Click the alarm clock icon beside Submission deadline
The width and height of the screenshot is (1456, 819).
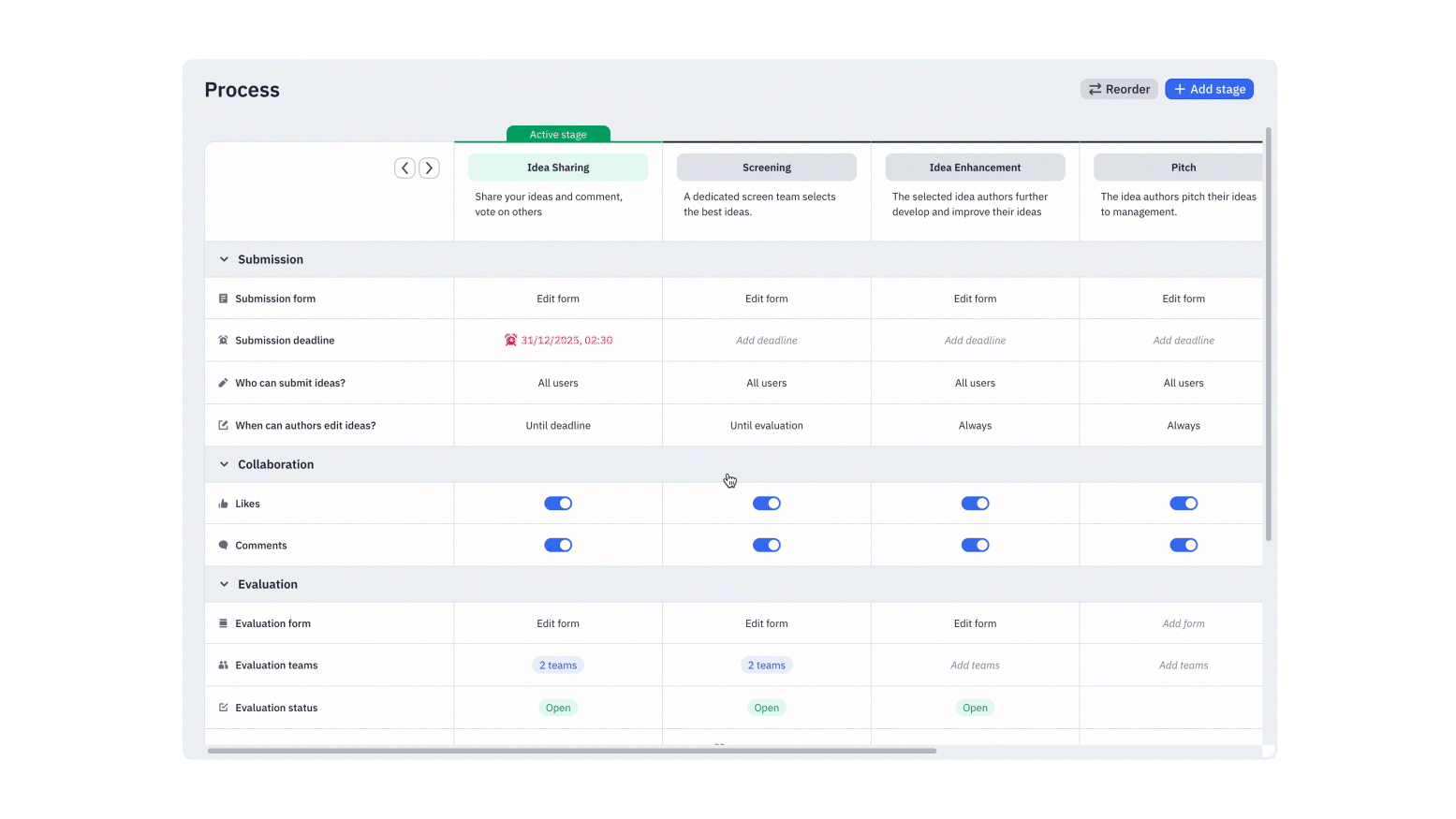click(223, 340)
